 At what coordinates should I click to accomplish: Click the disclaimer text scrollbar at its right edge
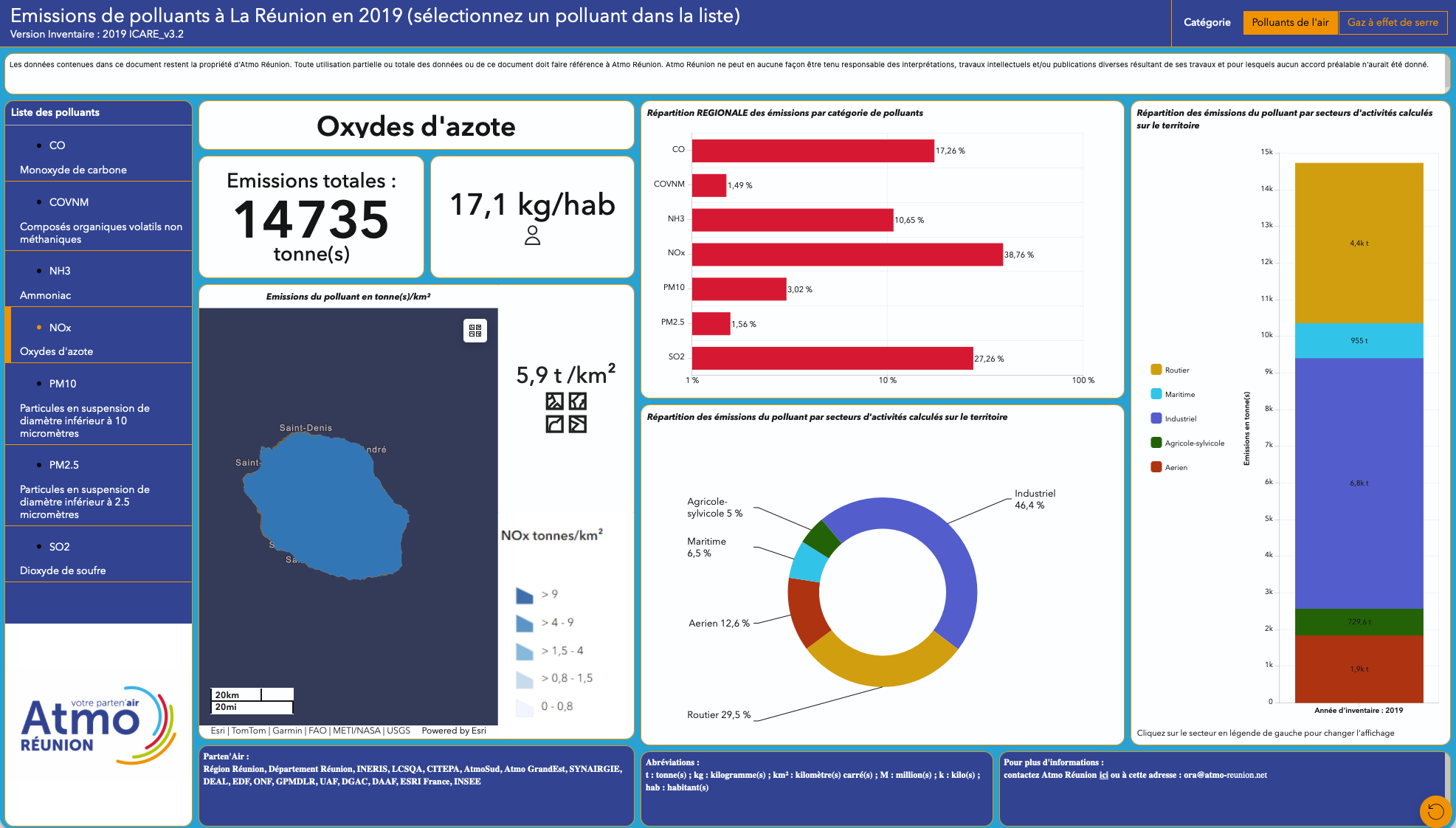(1446, 72)
